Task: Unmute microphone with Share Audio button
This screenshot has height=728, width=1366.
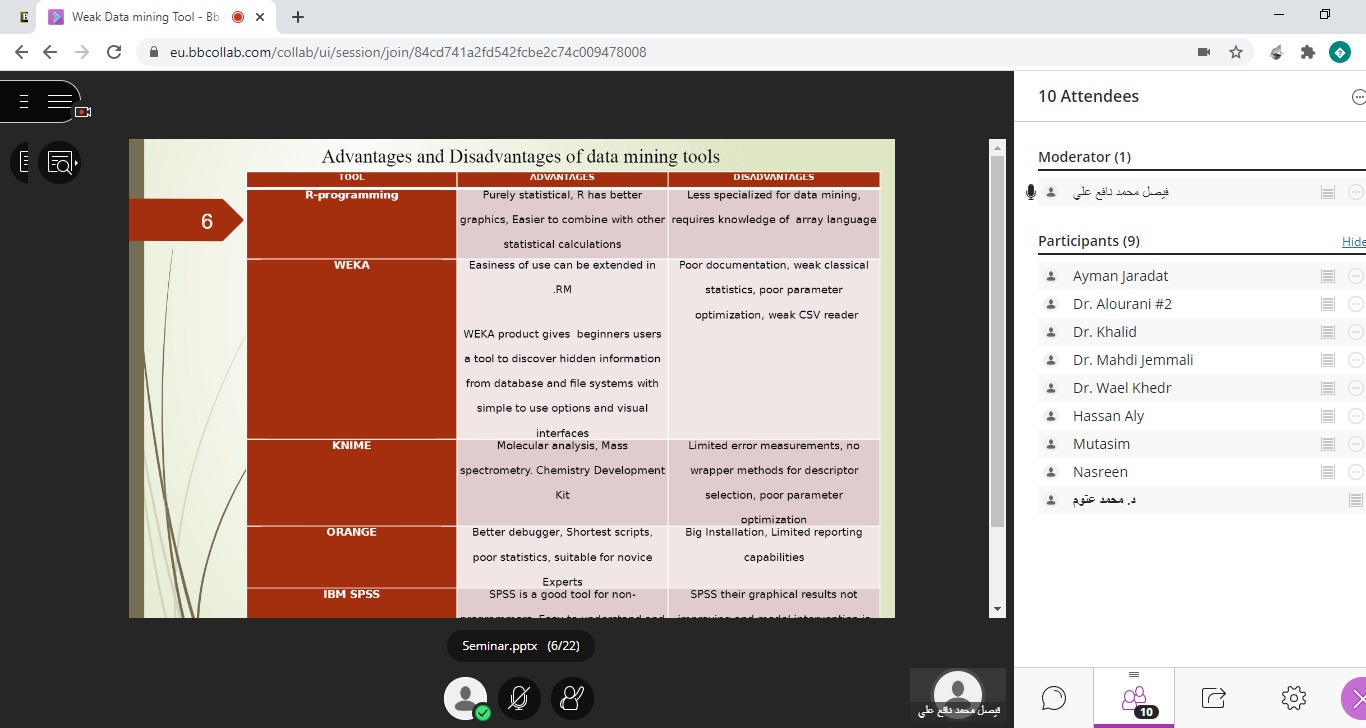Action: tap(519, 698)
